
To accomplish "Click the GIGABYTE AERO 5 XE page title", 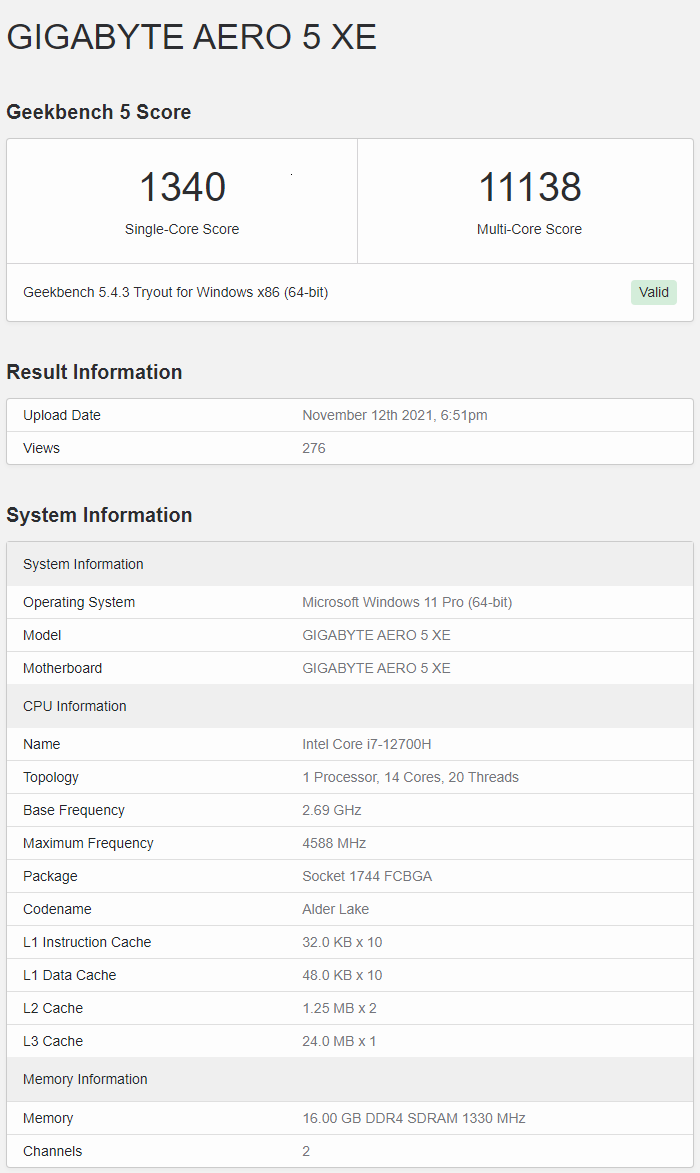I will point(192,37).
